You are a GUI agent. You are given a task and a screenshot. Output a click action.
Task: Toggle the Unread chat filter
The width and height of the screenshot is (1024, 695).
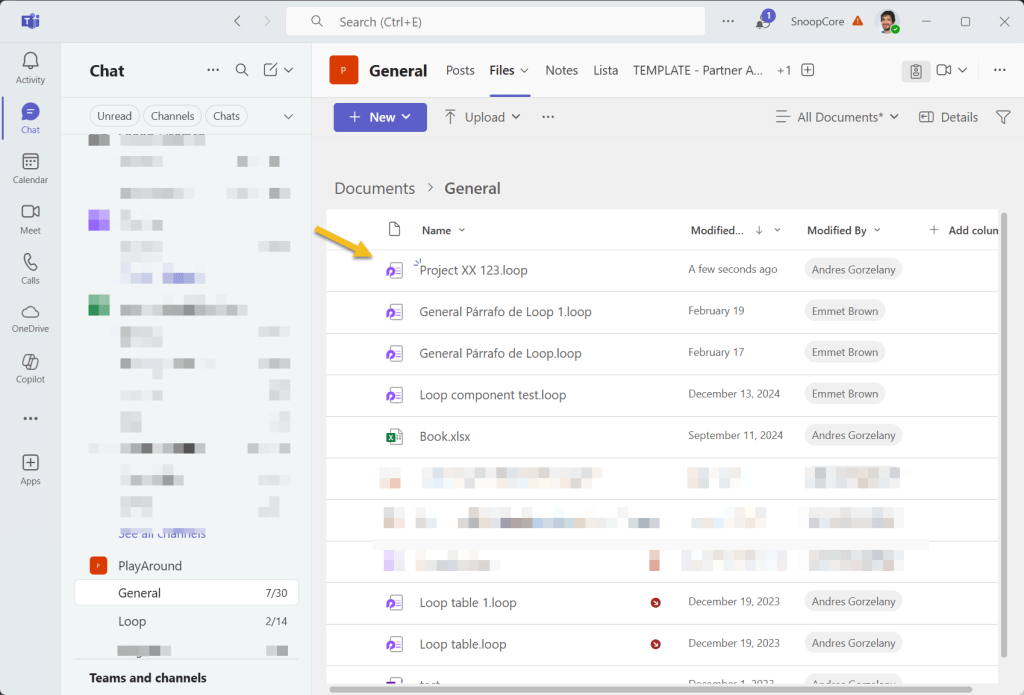coord(114,116)
